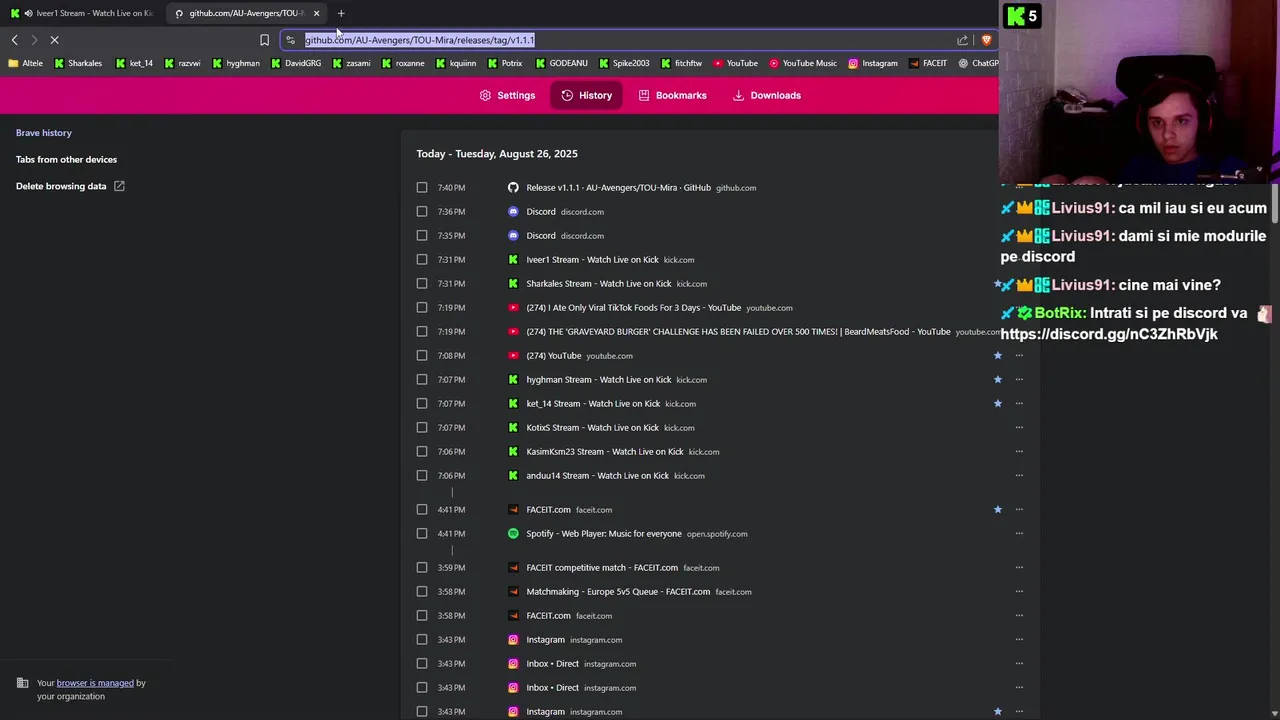The width and height of the screenshot is (1280, 720).
Task: Check the FACEIT competitive match entry
Action: [x=422, y=568]
